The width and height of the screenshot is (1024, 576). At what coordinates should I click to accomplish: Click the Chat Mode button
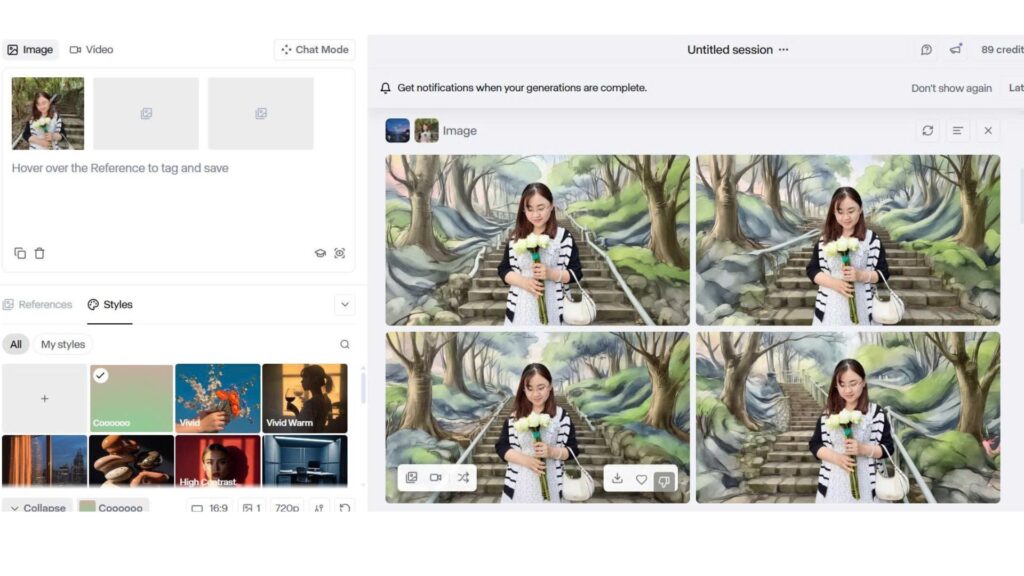314,50
